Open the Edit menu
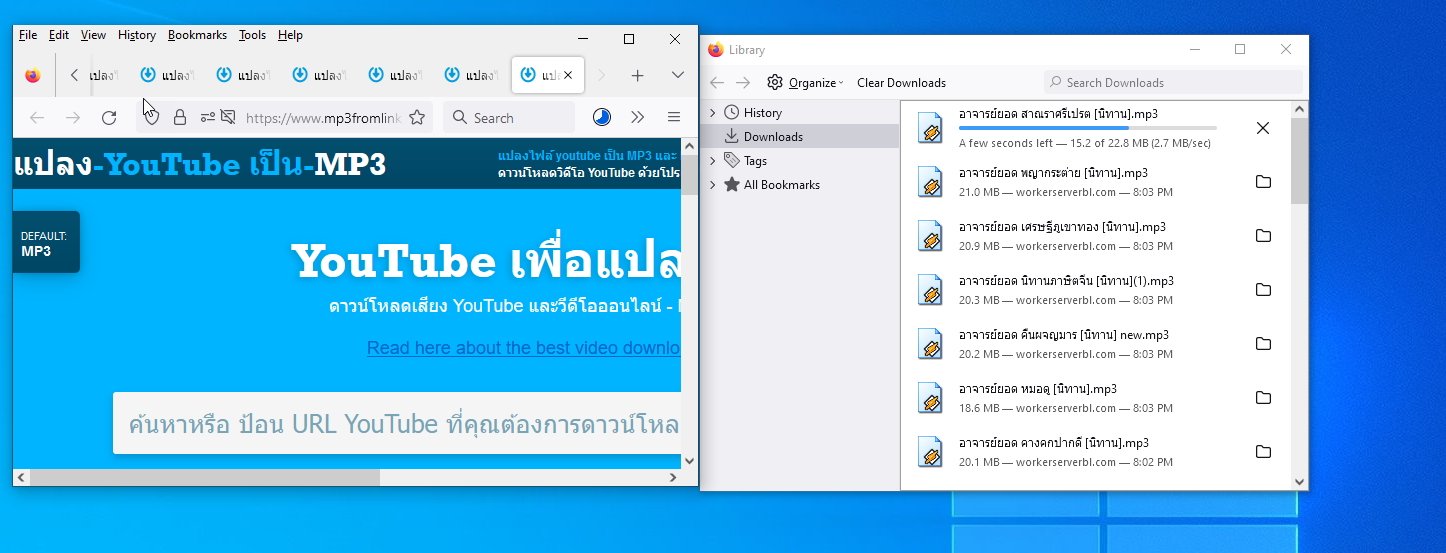Image resolution: width=1446 pixels, height=553 pixels. 59,35
